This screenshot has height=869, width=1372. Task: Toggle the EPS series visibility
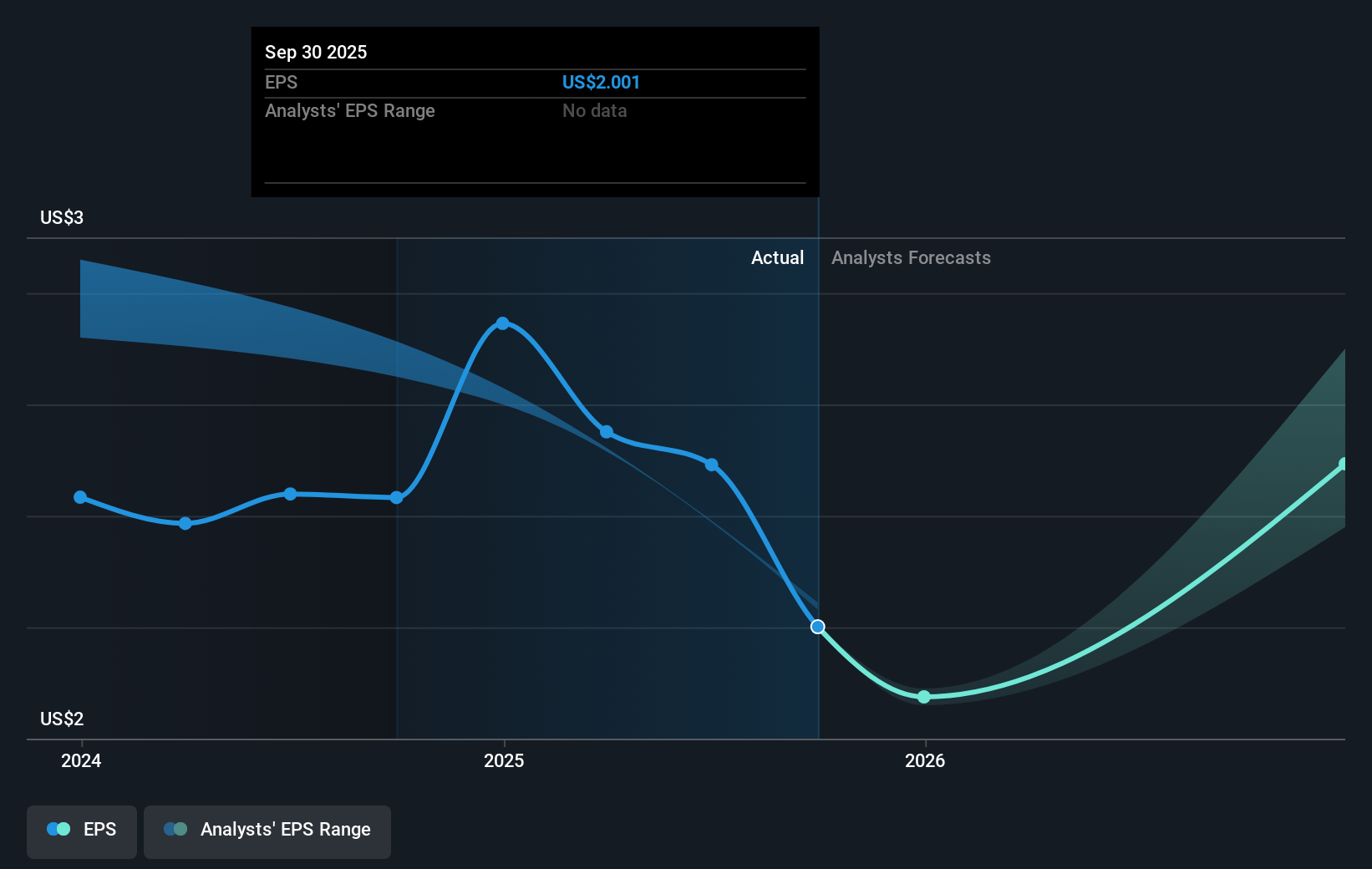[x=81, y=831]
